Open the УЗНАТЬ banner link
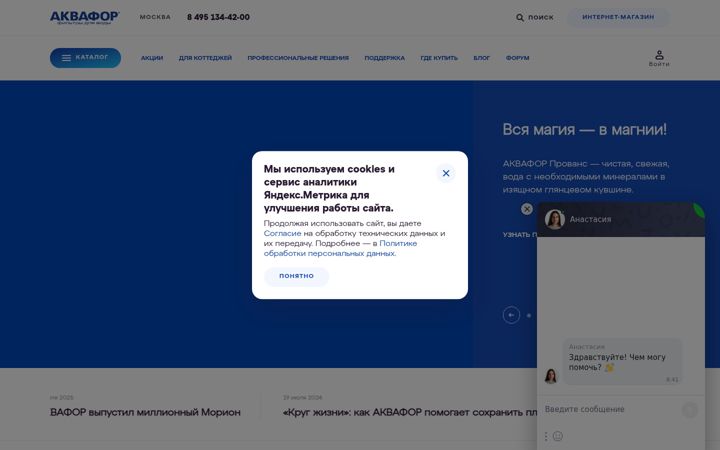This screenshot has height=450, width=720. [x=520, y=235]
